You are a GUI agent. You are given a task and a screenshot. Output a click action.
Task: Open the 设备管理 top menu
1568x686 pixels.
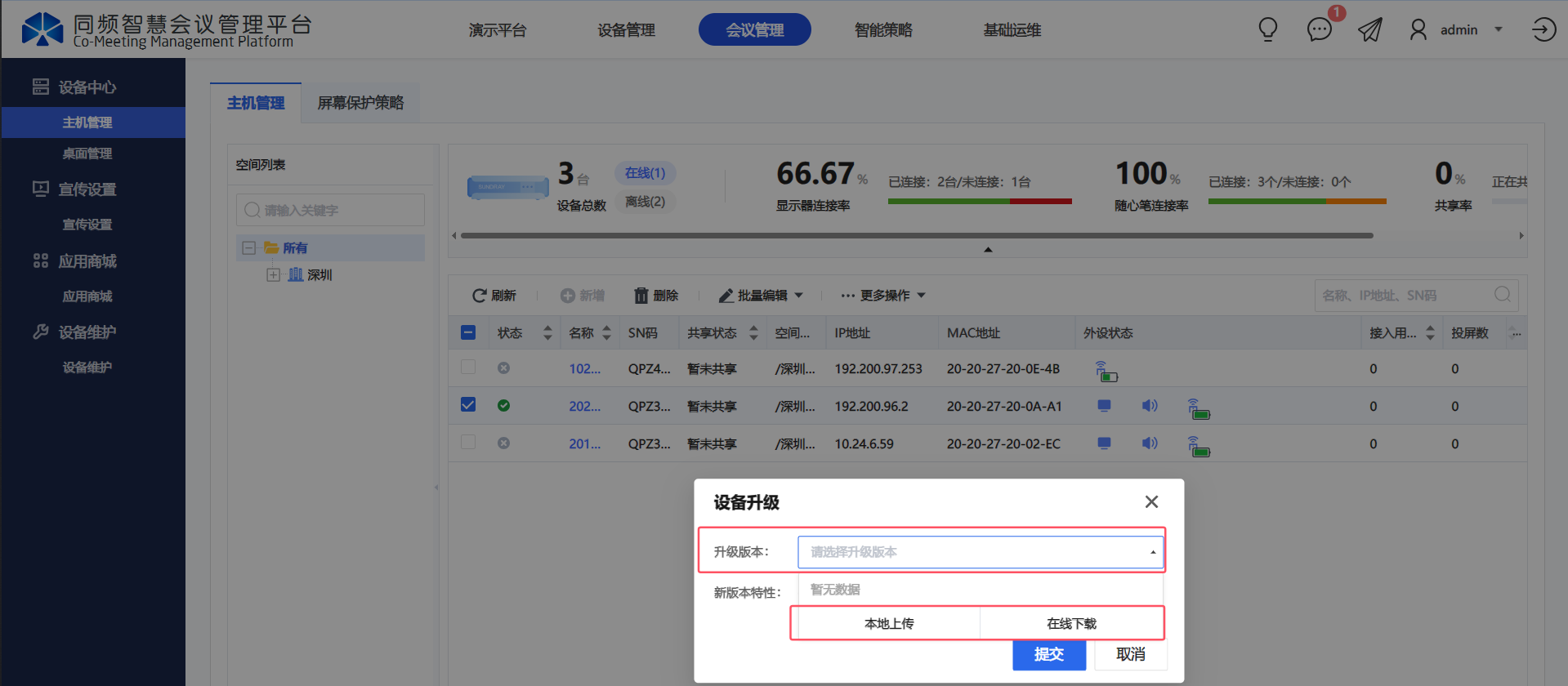click(x=626, y=30)
